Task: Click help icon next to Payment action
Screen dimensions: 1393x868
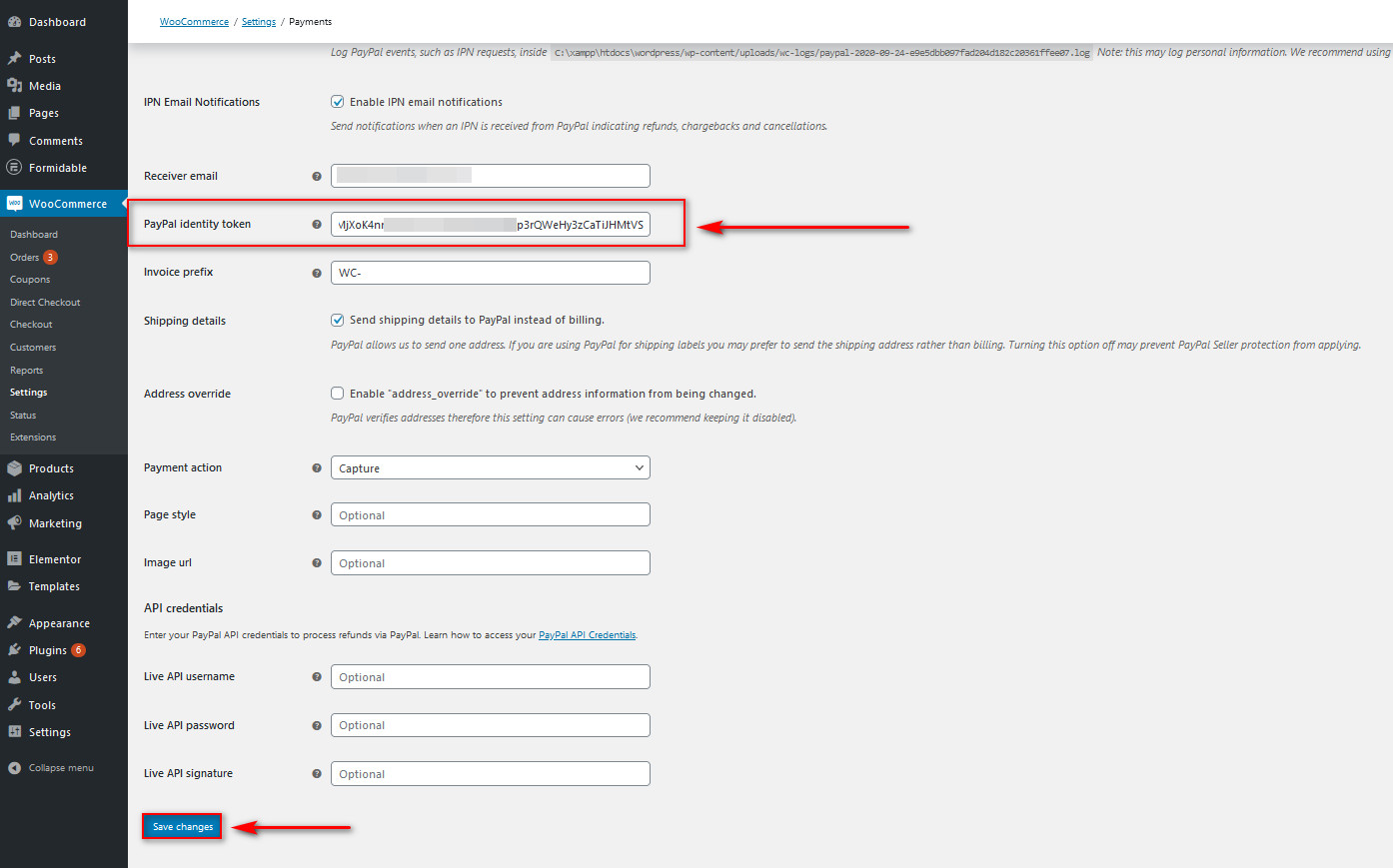Action: click(x=317, y=468)
